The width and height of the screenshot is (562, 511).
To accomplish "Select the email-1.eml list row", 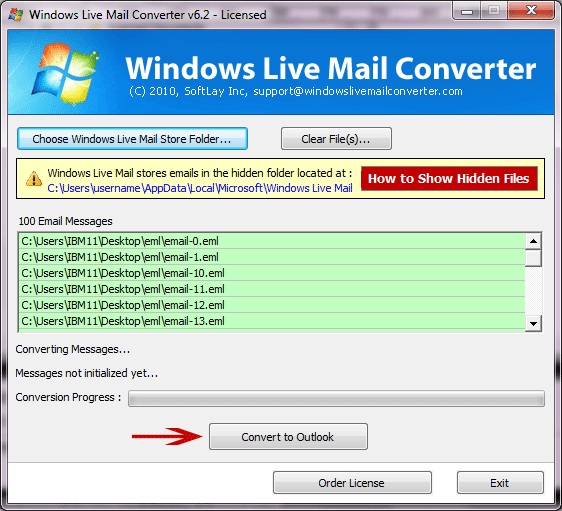I will tap(272, 257).
